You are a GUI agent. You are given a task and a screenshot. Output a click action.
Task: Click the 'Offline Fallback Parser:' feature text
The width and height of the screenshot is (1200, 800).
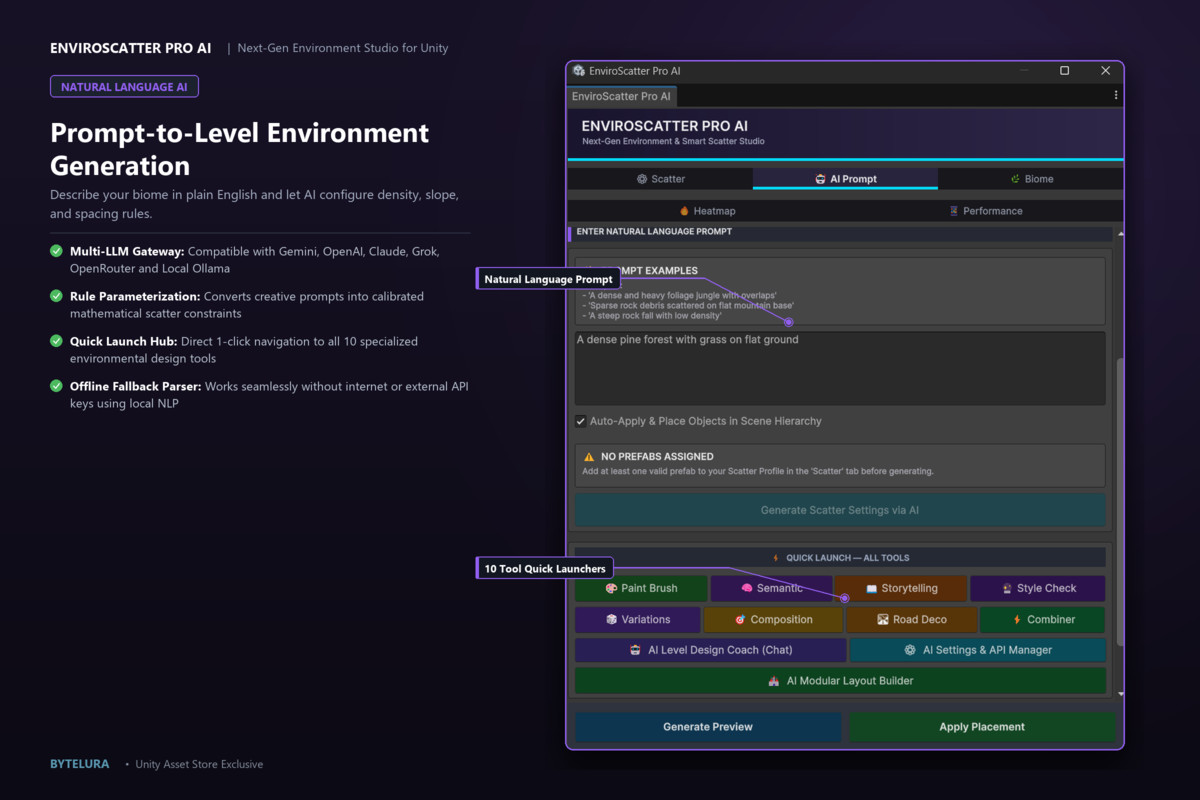point(136,386)
